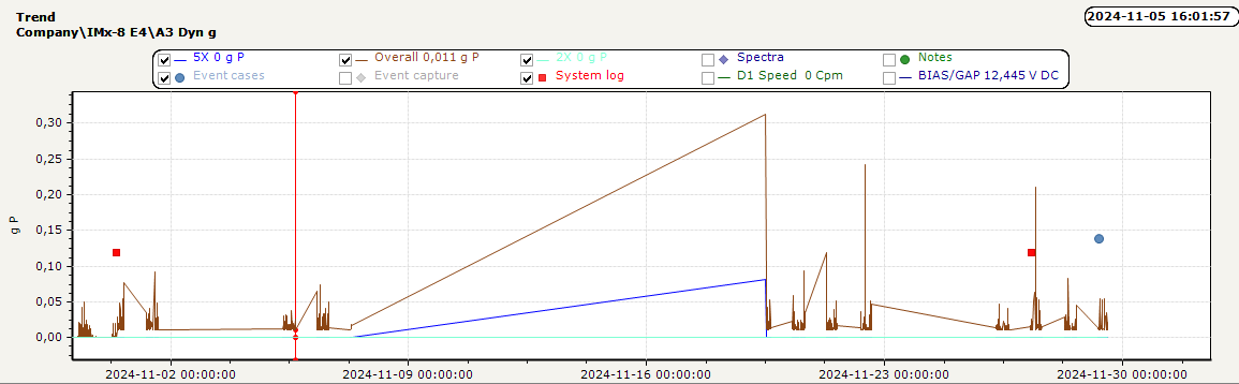The height and width of the screenshot is (384, 1239).
Task: Uncheck the Event cases checkbox
Action: (x=164, y=77)
